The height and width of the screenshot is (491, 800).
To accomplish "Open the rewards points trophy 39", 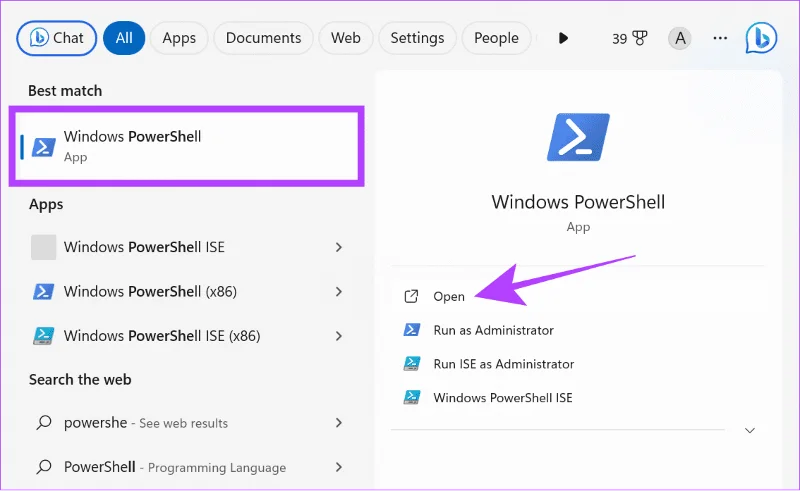I will pos(630,38).
